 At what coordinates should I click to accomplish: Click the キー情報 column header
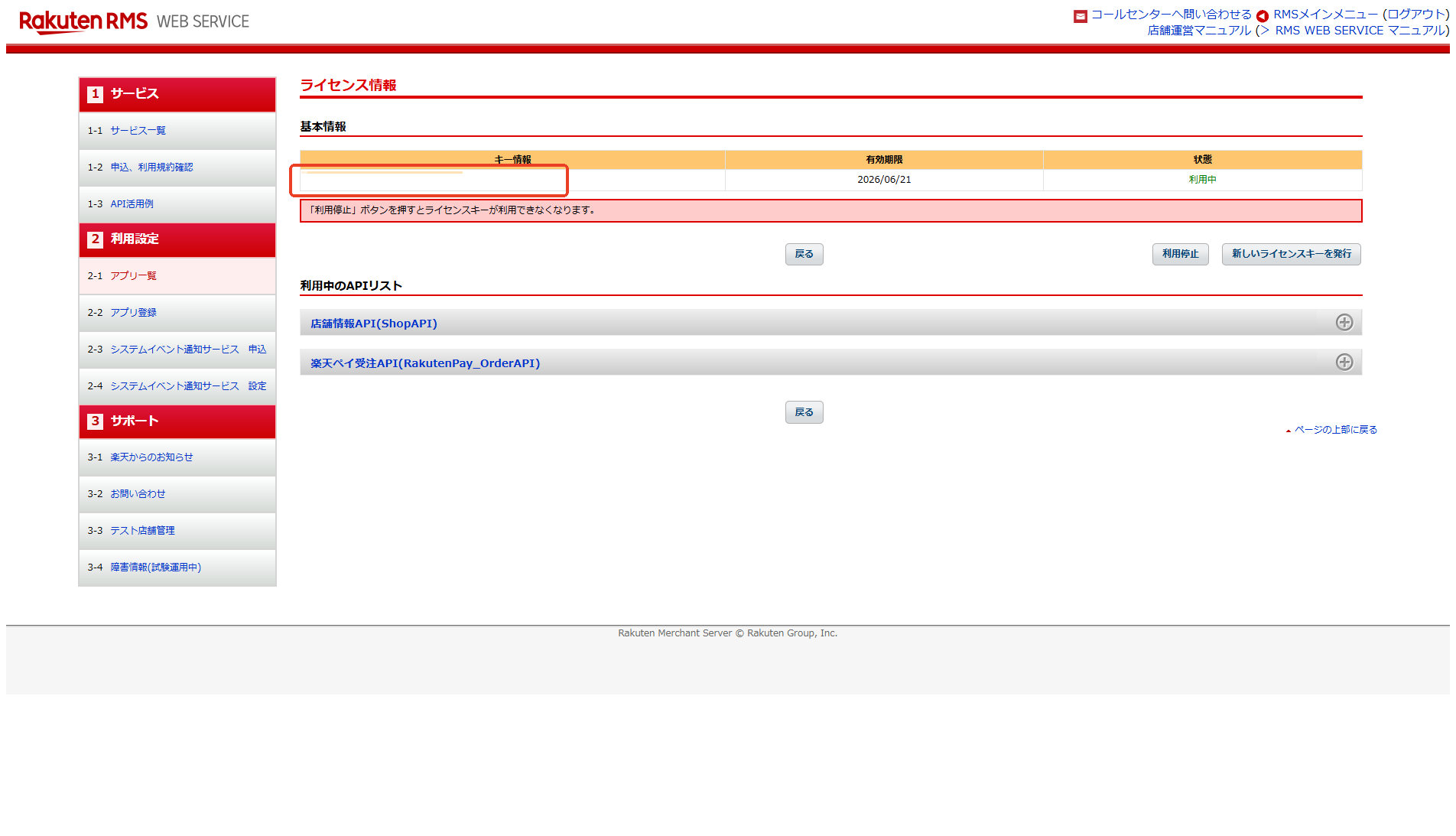tap(512, 160)
